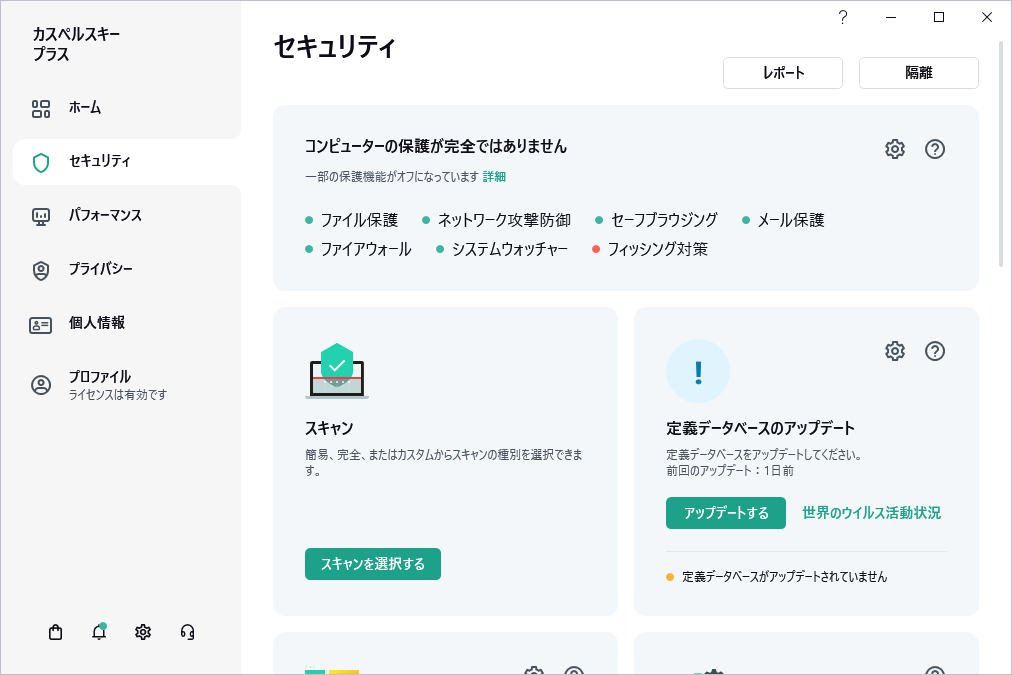This screenshot has height=675, width=1012.
Task: Click the 隔離 button
Action: (918, 73)
